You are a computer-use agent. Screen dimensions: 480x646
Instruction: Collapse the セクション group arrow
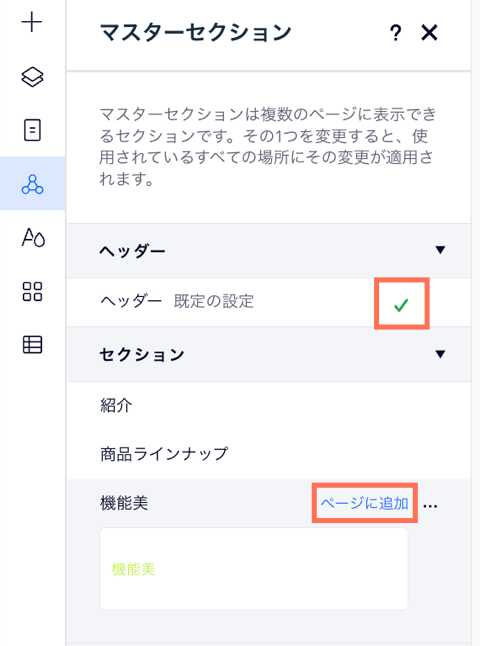[440, 354]
